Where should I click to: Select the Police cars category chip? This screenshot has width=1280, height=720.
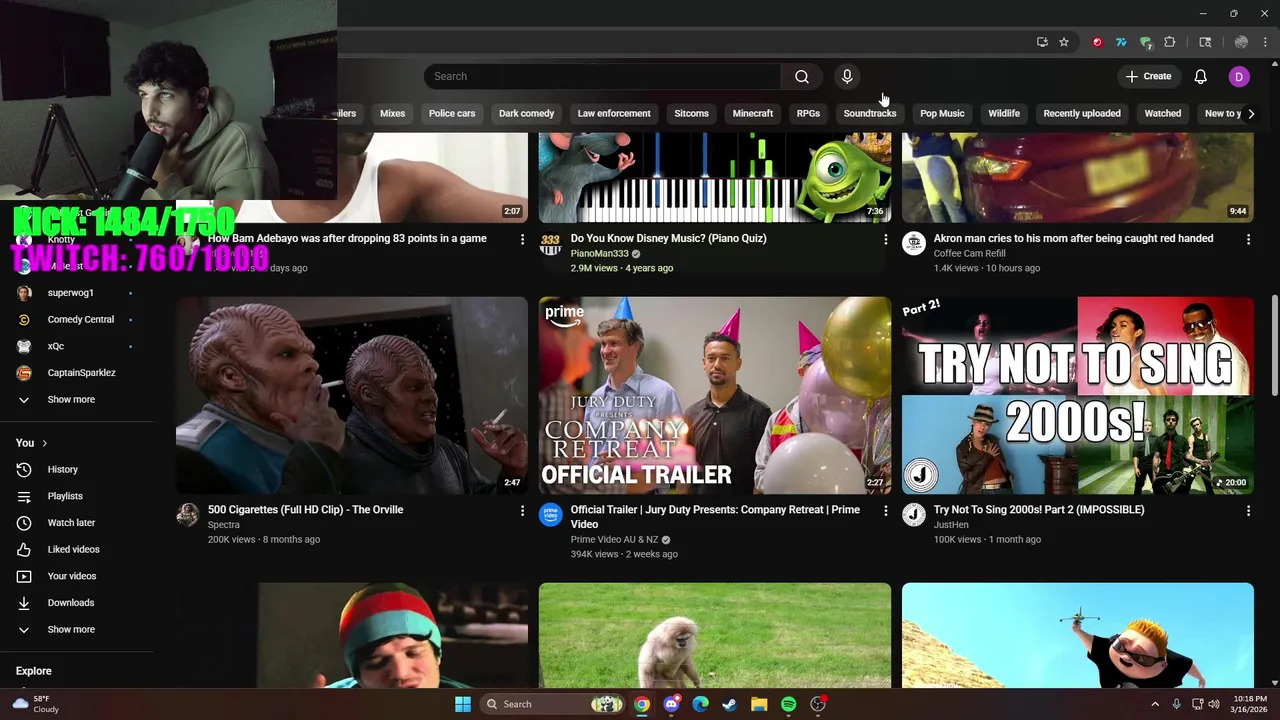click(x=452, y=113)
